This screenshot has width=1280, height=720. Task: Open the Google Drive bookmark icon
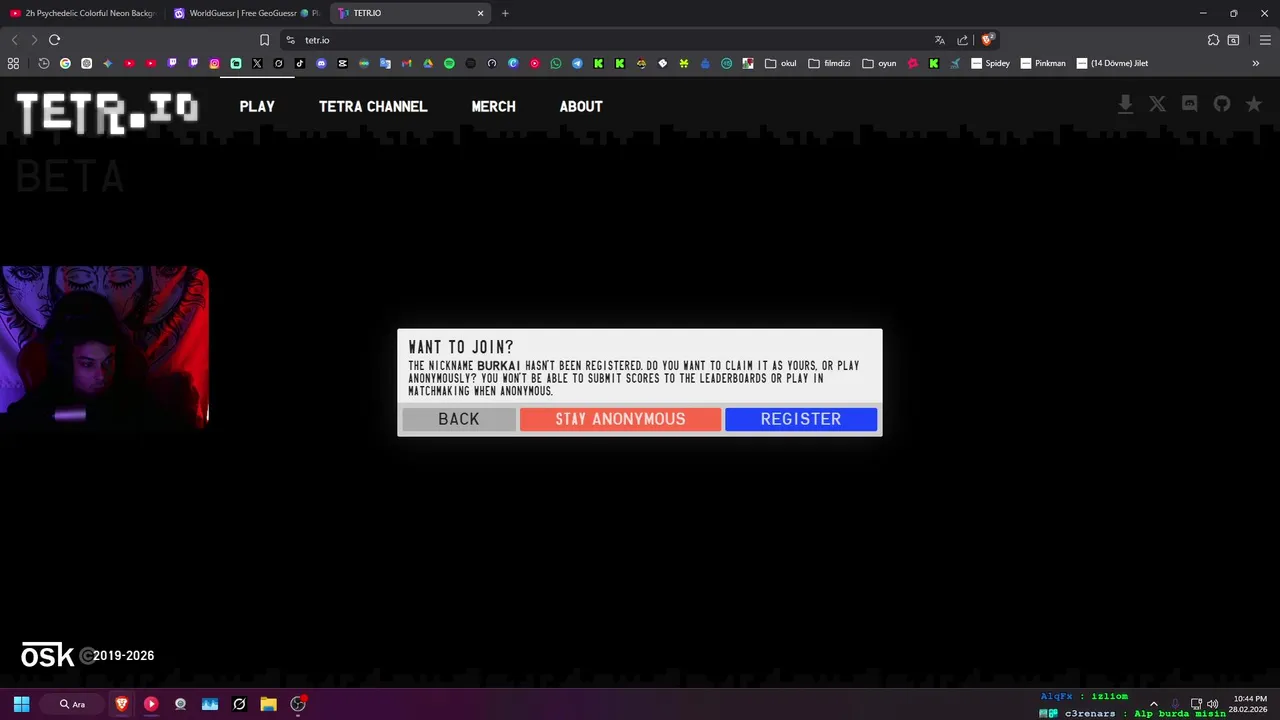click(428, 63)
